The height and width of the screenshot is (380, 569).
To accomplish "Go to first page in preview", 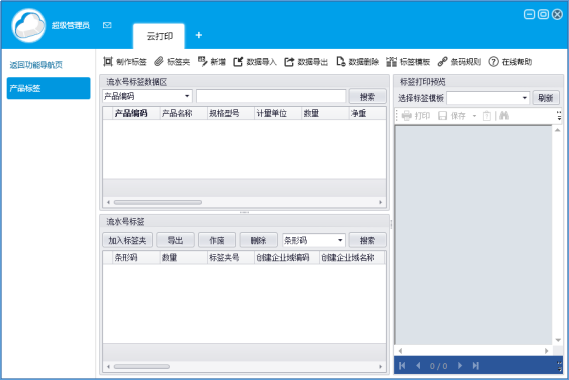I will pyautogui.click(x=402, y=365).
